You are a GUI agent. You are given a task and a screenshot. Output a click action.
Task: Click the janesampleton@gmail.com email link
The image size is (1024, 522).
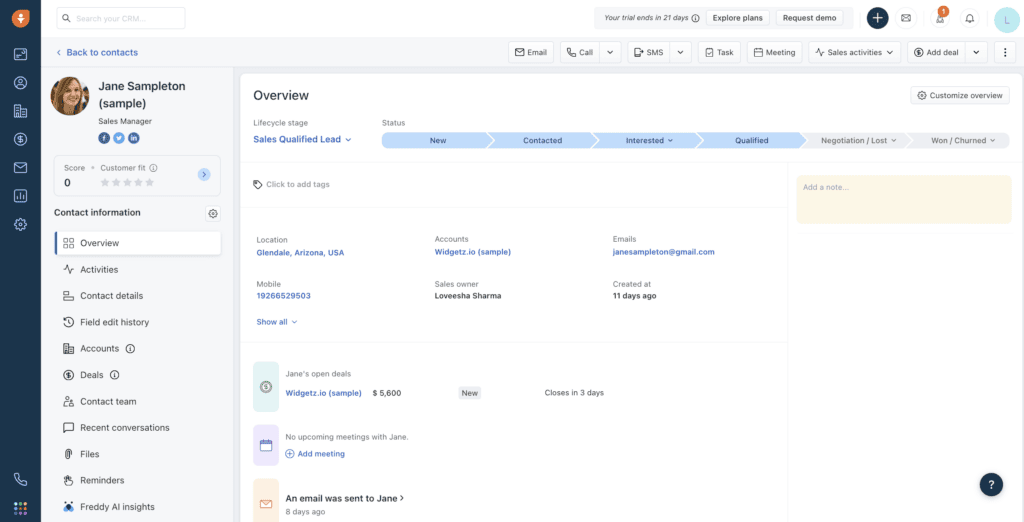664,252
